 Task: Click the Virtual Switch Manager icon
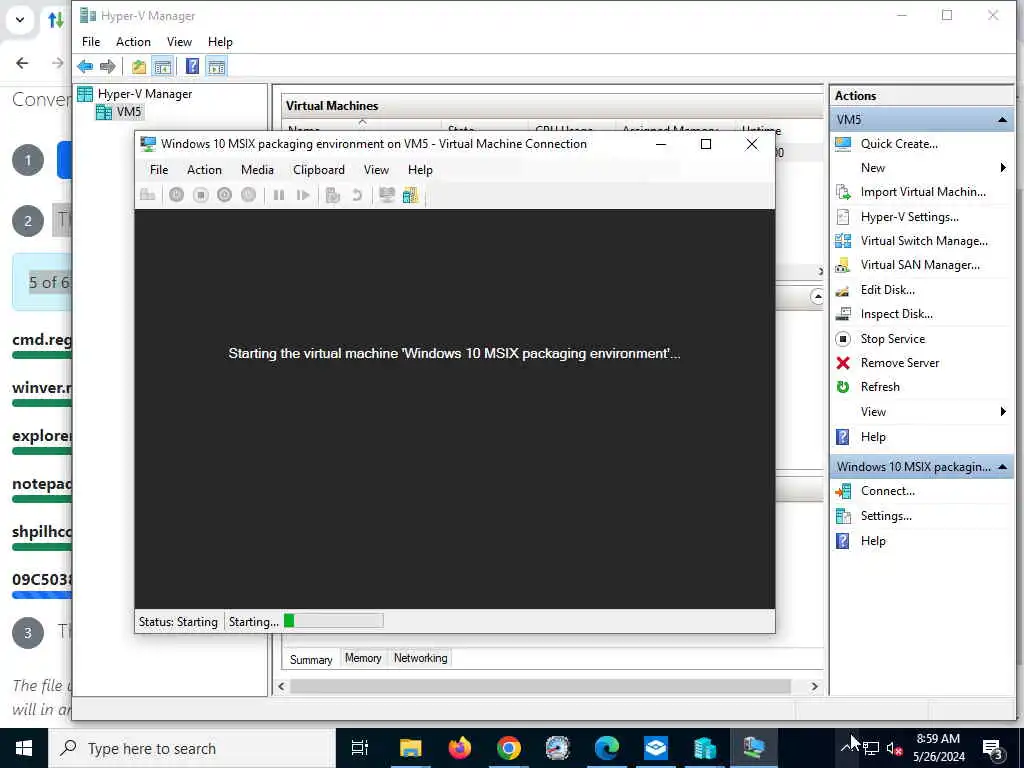coord(843,241)
